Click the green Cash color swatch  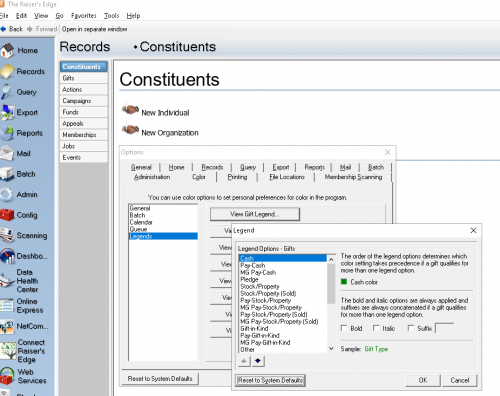(x=344, y=282)
